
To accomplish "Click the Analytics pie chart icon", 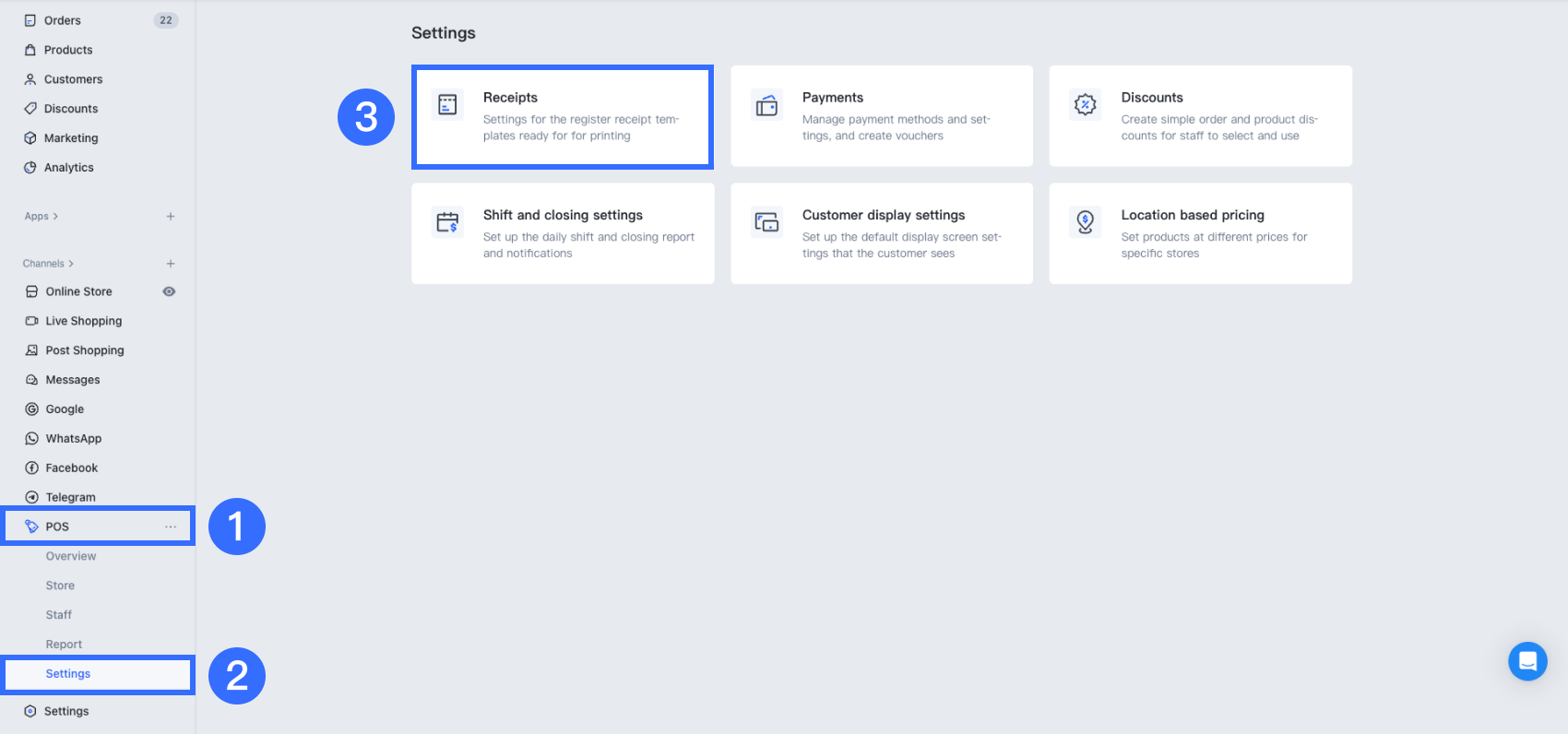I will pyautogui.click(x=30, y=168).
